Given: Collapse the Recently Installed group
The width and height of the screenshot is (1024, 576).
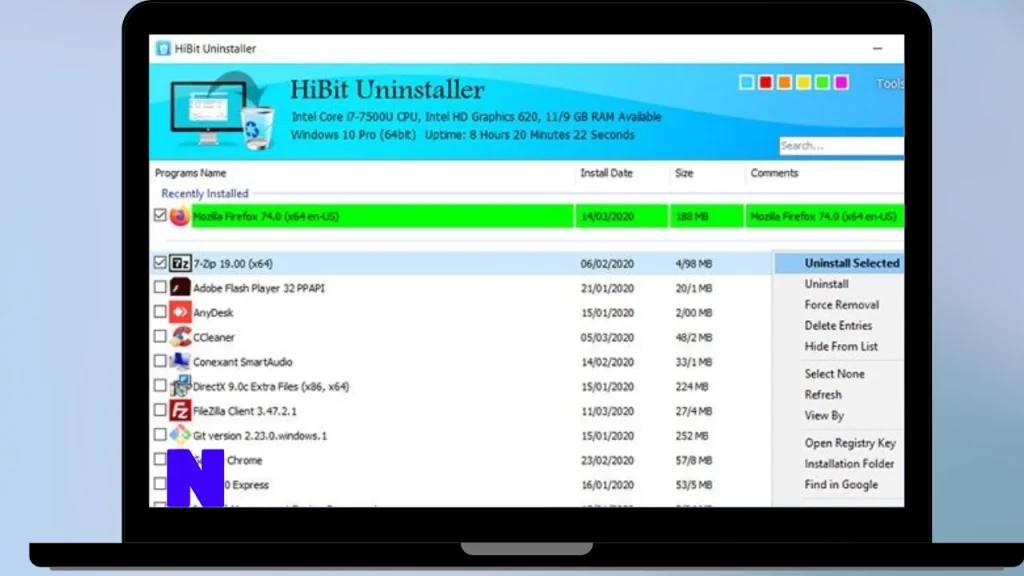Looking at the screenshot, I should (204, 194).
